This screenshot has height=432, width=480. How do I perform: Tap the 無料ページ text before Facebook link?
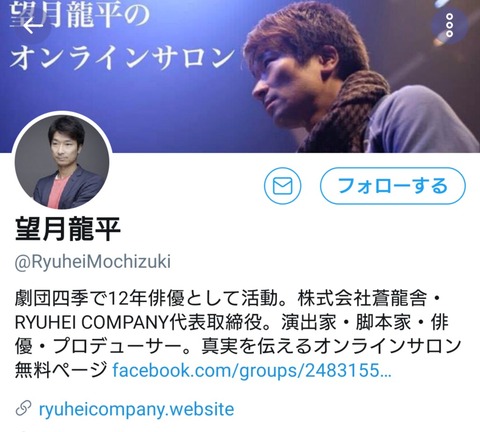coord(61,370)
